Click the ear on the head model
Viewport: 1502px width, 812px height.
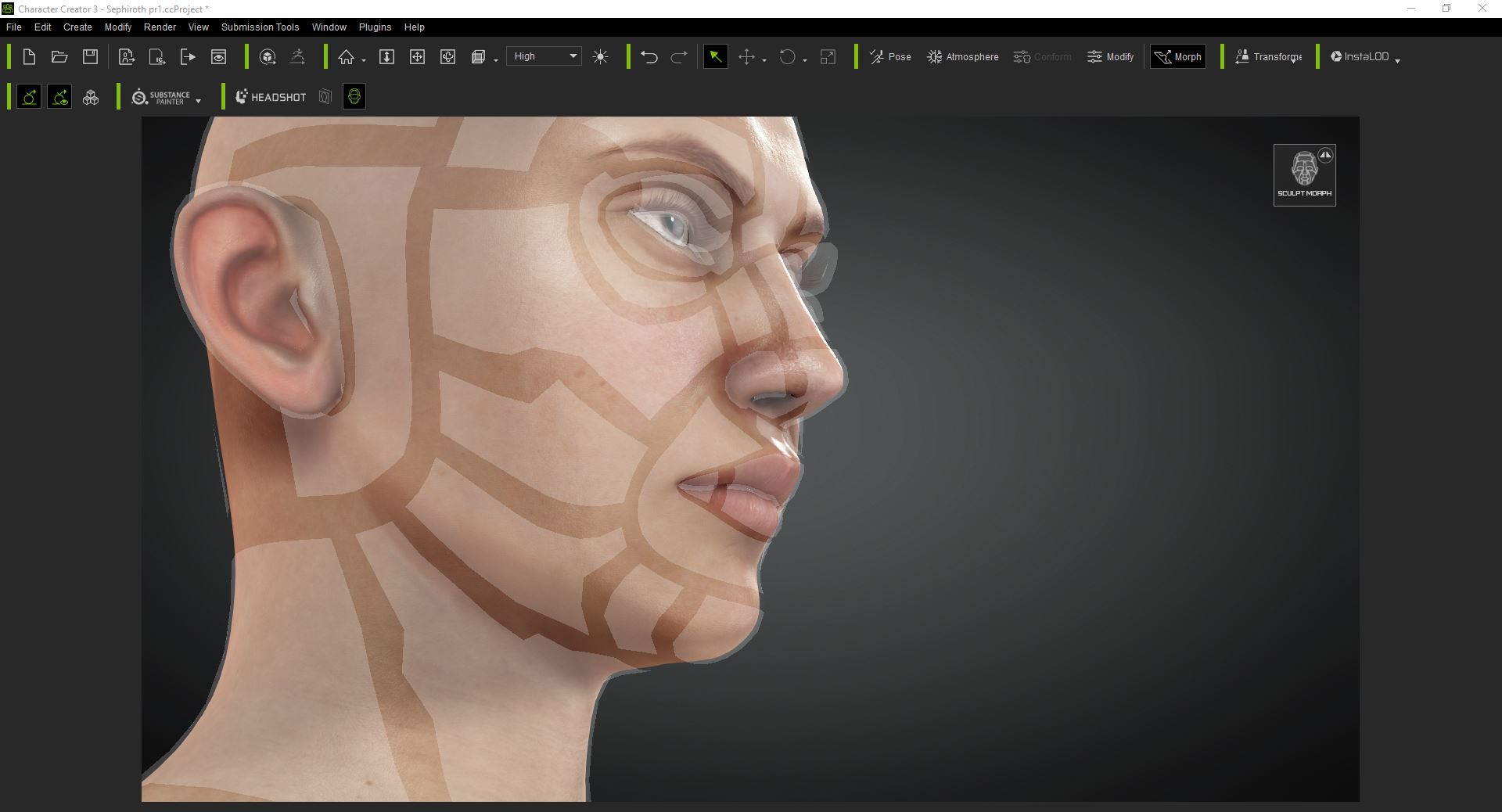pyautogui.click(x=258, y=301)
